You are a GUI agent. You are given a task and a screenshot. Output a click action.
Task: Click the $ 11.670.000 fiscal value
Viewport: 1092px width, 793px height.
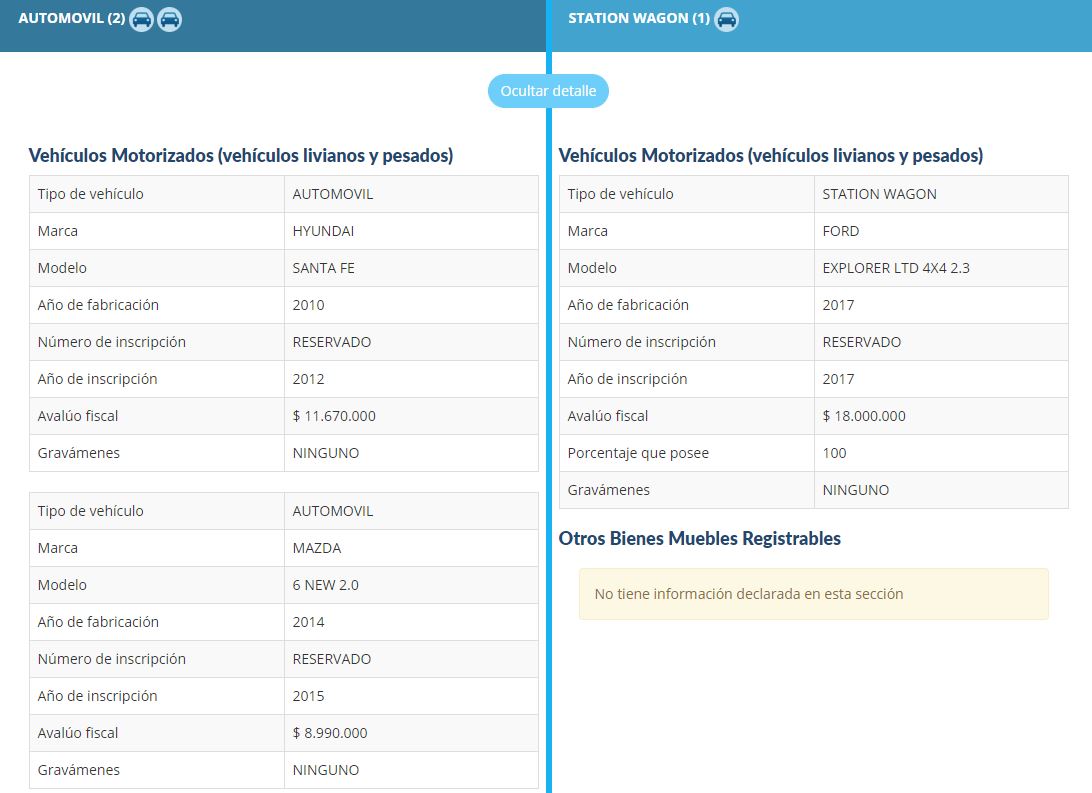[x=334, y=416]
